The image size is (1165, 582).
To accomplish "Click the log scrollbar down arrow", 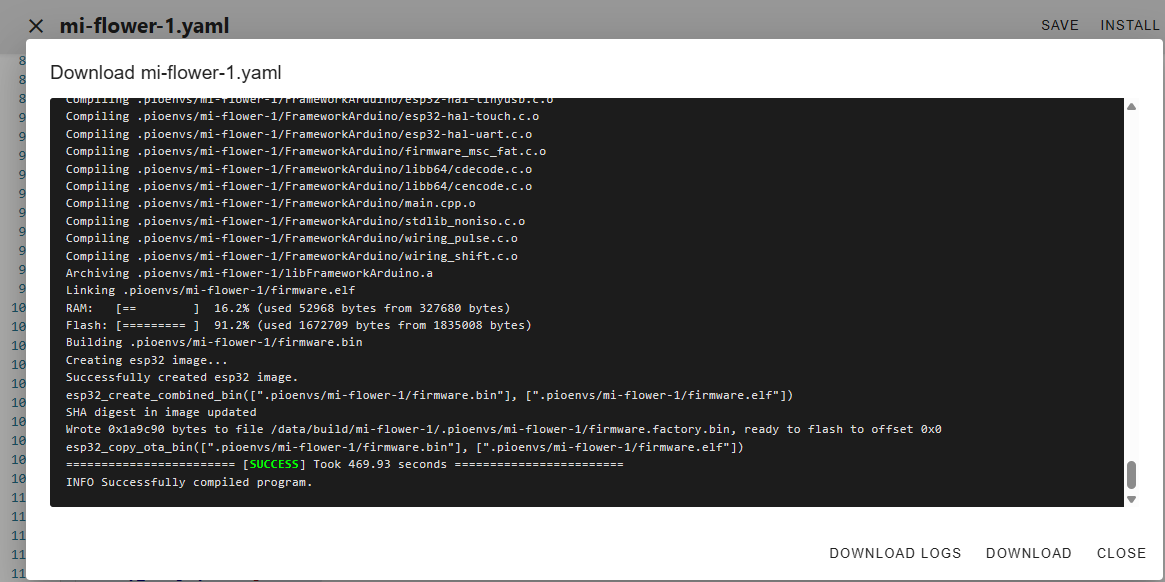I will (x=1132, y=499).
